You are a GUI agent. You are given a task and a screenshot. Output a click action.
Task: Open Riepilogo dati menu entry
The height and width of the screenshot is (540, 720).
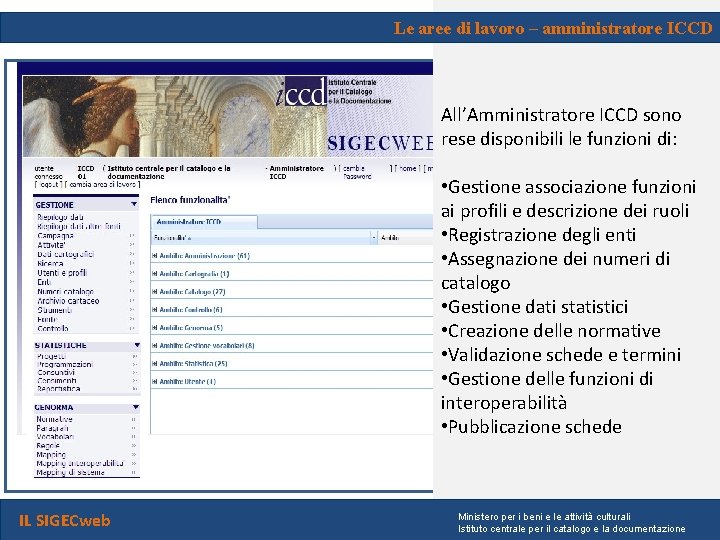coord(60,217)
